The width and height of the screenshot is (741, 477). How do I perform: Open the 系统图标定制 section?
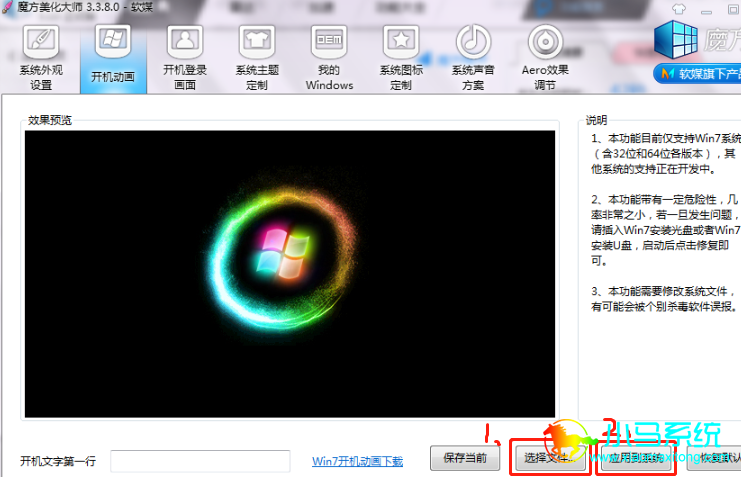pos(401,58)
